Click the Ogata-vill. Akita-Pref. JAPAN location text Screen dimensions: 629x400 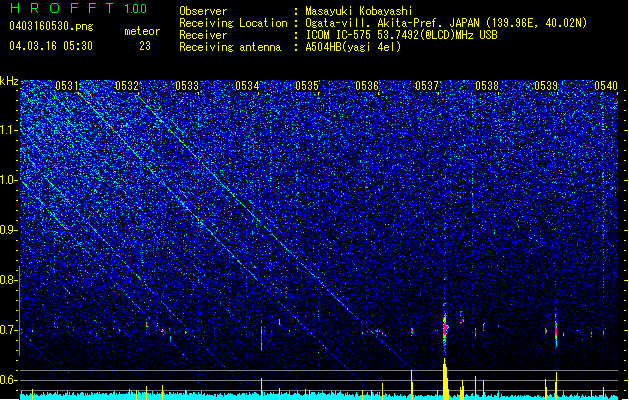pos(446,23)
